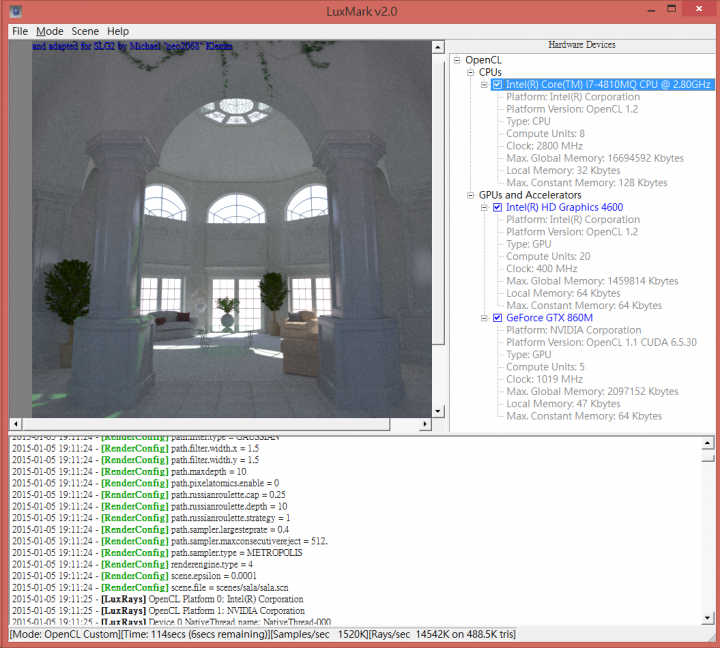Click 'Platform: NVIDIA Corporation' row
Image resolution: width=720 pixels, height=648 pixels.
(574, 330)
